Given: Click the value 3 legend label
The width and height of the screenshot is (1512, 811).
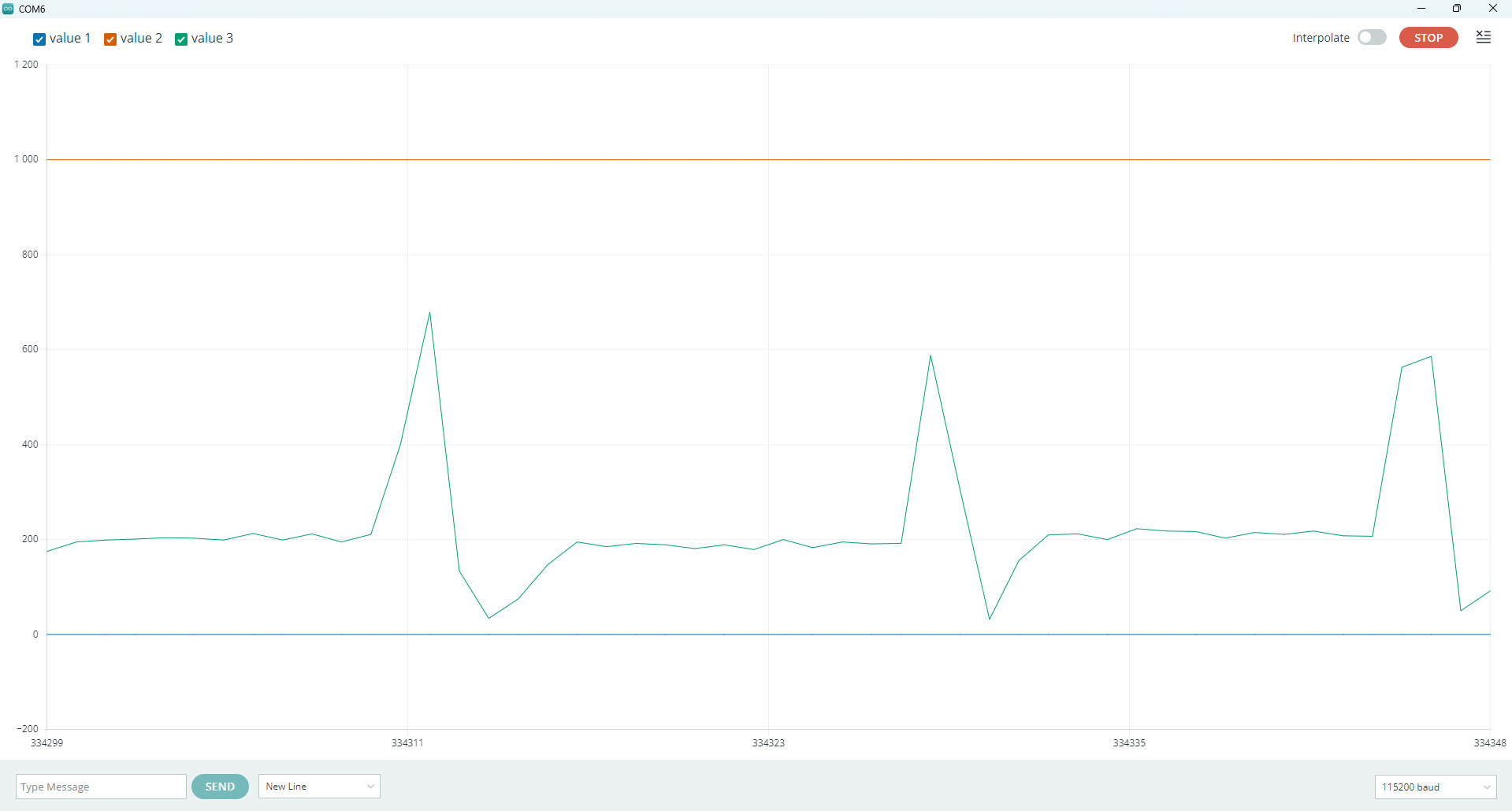Looking at the screenshot, I should 212,38.
